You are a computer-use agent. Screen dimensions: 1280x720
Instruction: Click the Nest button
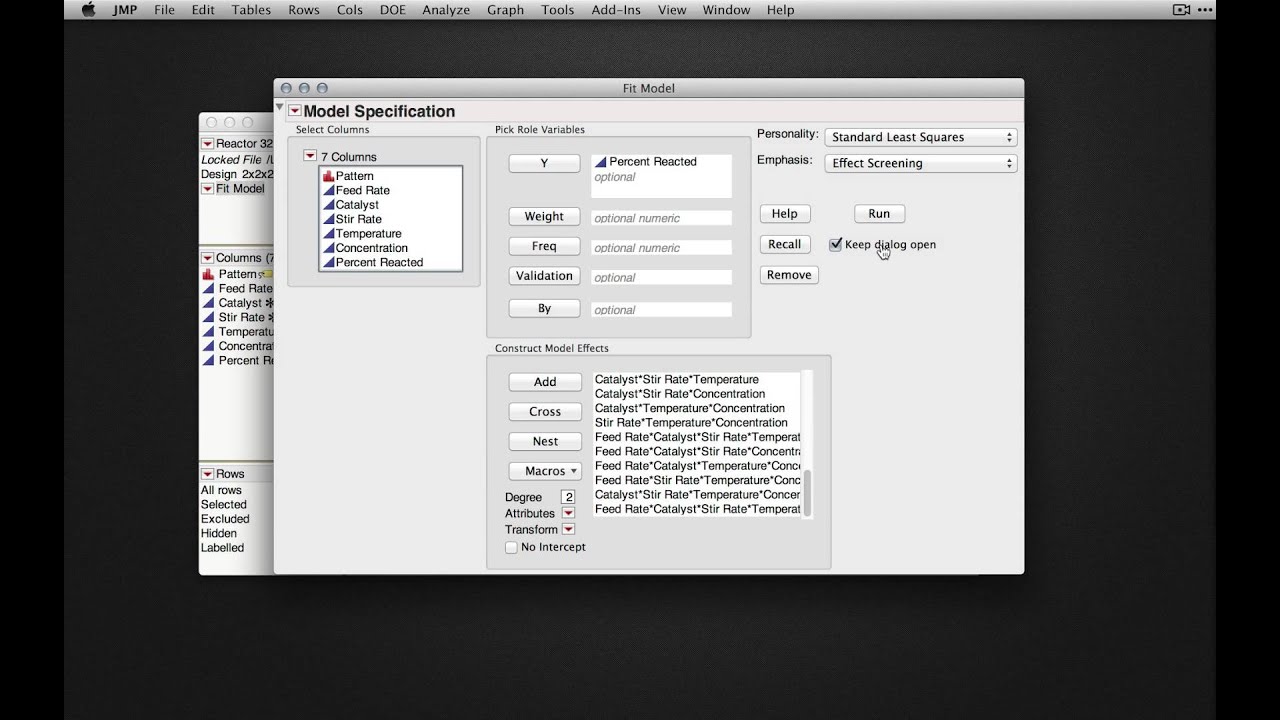545,441
